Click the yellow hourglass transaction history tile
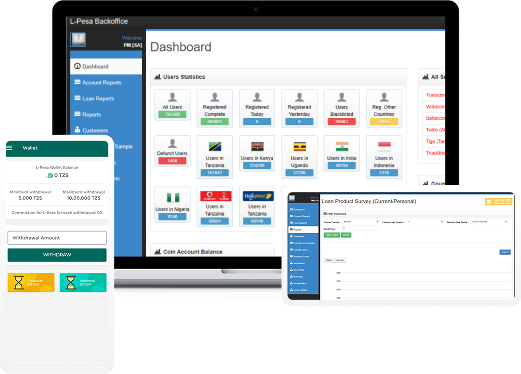Screen dimensions: 521x374 (x=31, y=282)
